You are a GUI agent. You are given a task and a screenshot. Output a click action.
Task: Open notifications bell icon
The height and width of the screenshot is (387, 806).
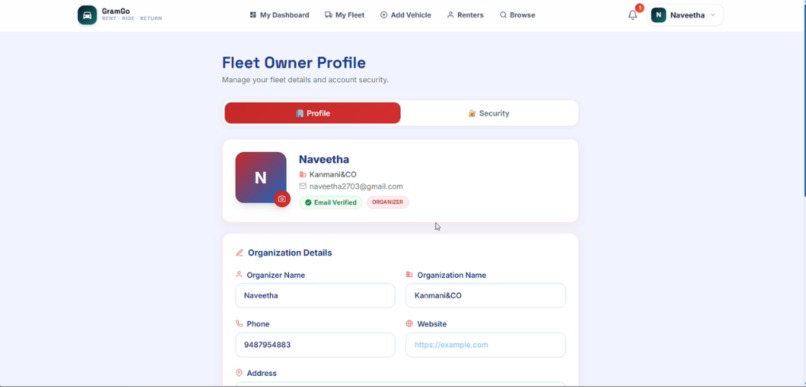click(x=633, y=15)
